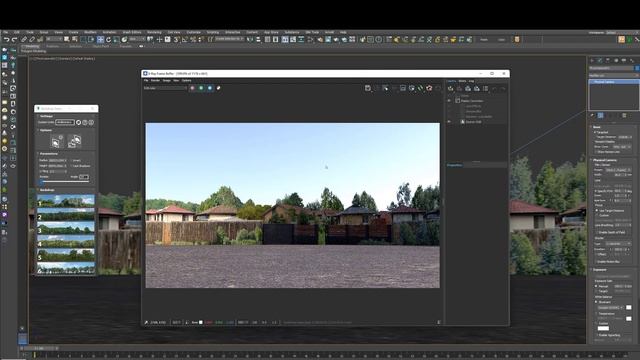
Task: Click the save image icon in V-Ray Frame Buffer
Action: click(368, 88)
